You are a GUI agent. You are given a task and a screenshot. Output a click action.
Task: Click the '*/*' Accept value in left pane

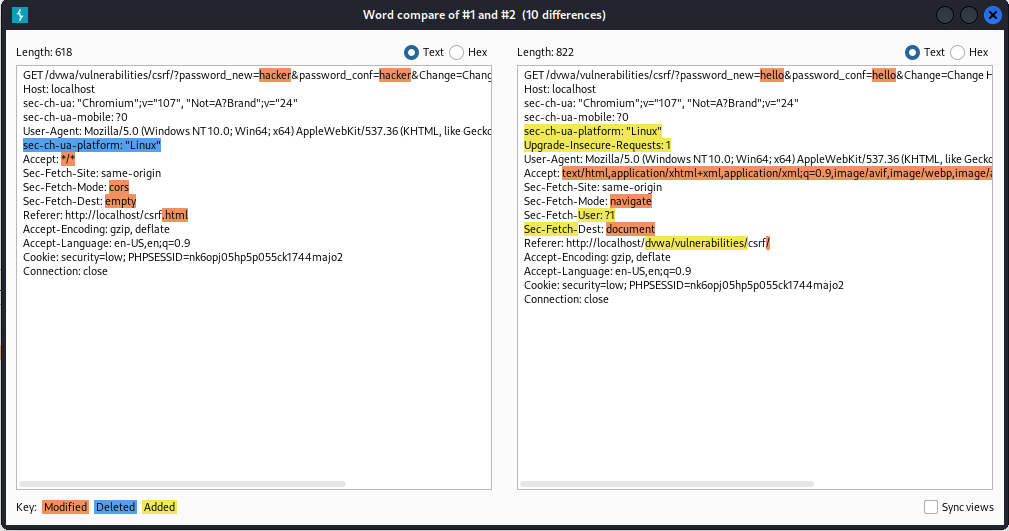68,159
